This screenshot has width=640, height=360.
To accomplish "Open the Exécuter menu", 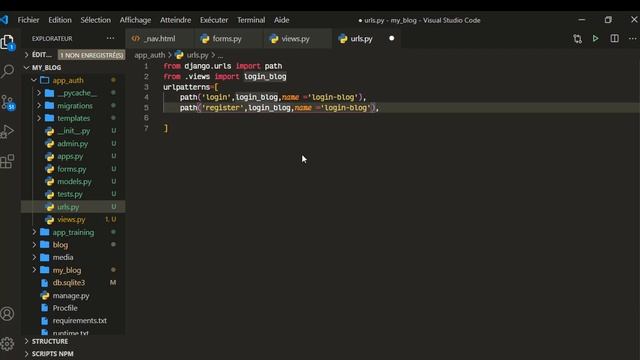I will tap(214, 20).
